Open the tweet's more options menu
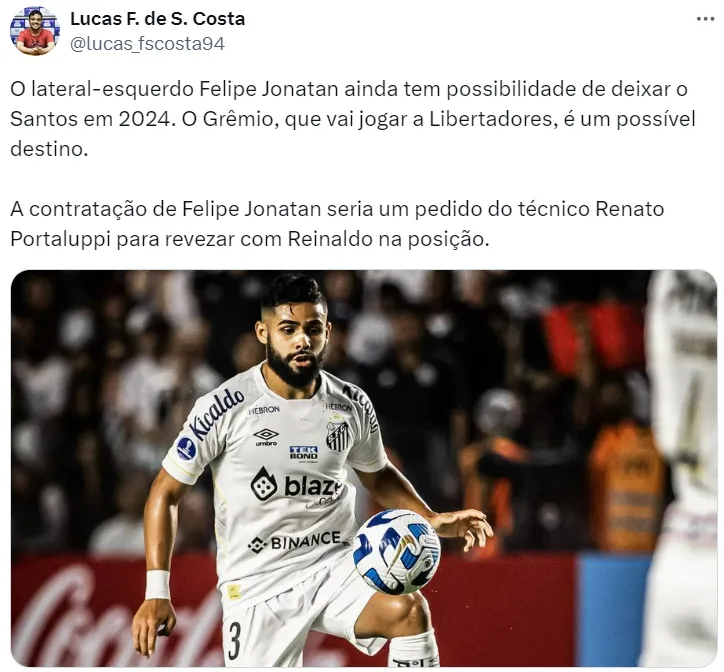The height and width of the screenshot is (672, 724). [x=706, y=19]
